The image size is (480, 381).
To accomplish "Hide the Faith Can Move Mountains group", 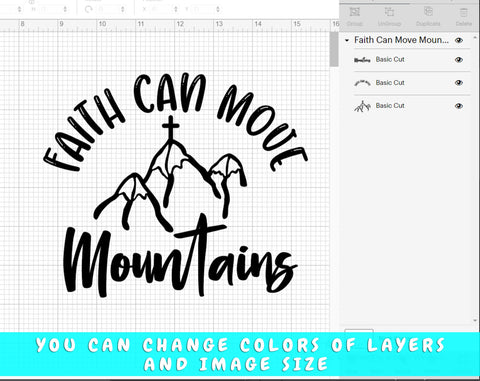I will 459,40.
